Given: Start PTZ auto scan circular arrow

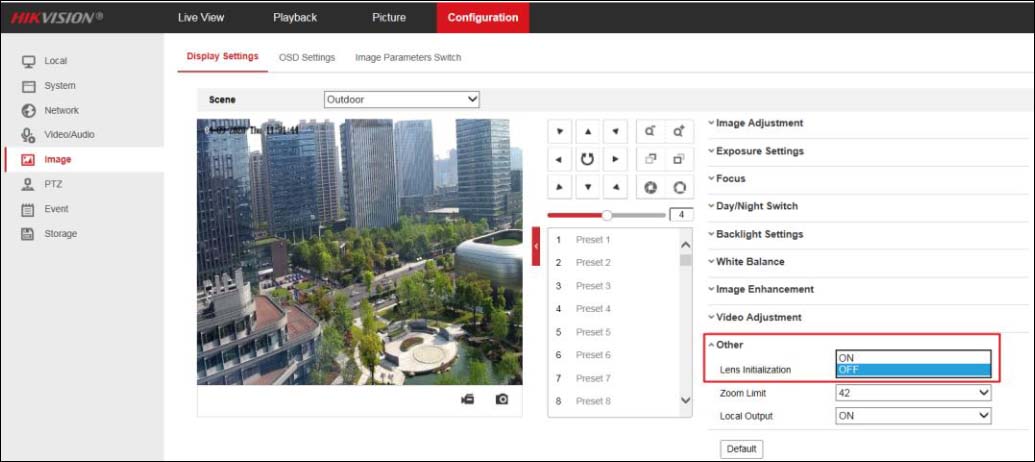Looking at the screenshot, I should click(x=587, y=159).
